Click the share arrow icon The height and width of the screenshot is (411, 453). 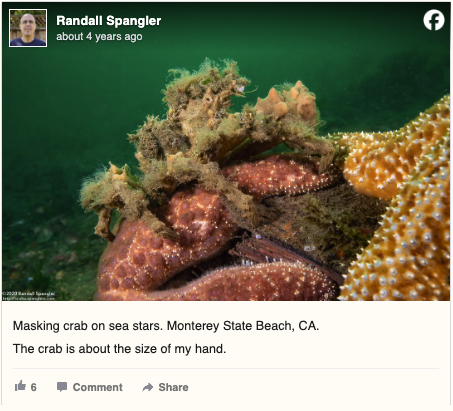(x=148, y=387)
